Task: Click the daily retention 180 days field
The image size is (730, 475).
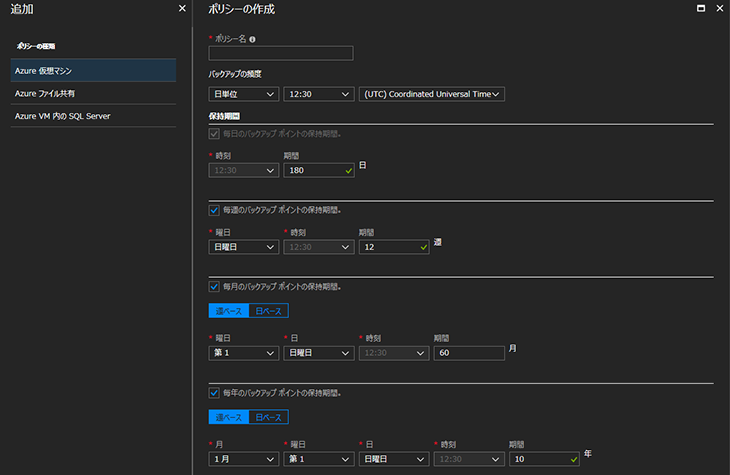Action: click(318, 170)
